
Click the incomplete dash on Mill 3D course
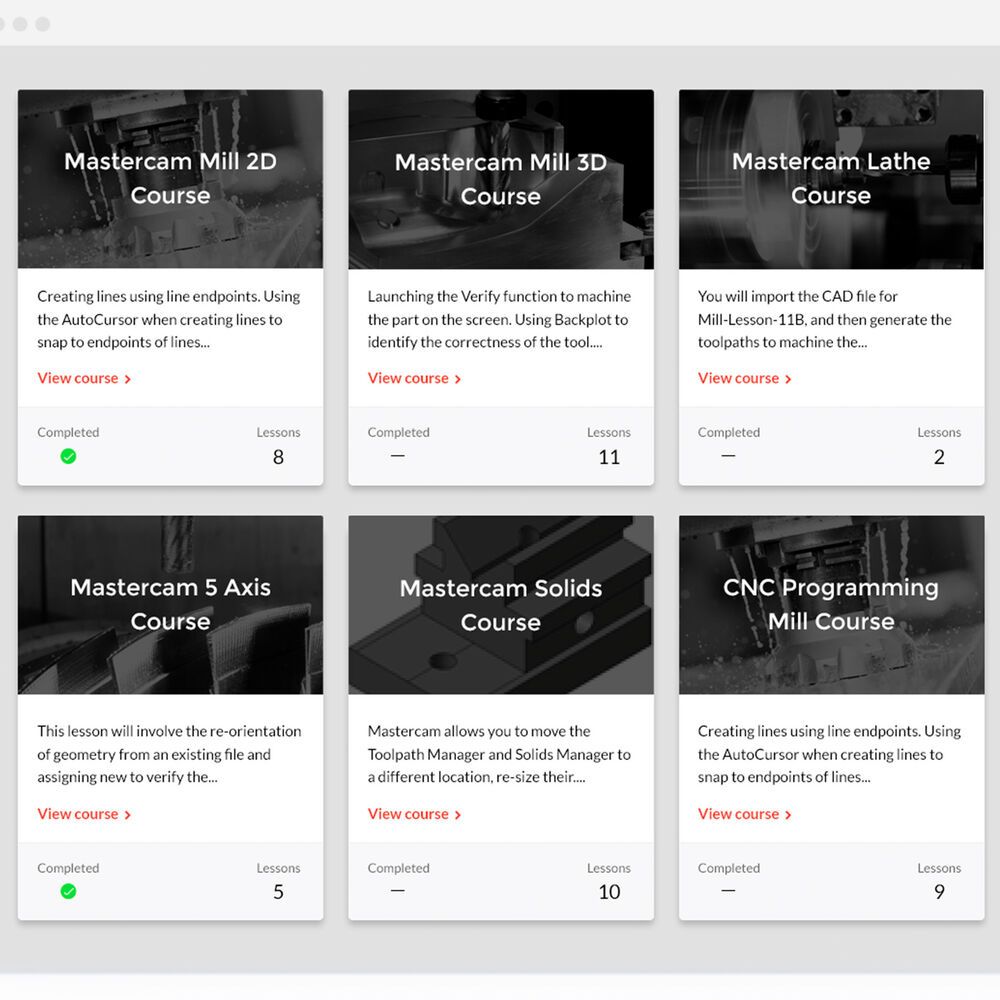tap(398, 456)
